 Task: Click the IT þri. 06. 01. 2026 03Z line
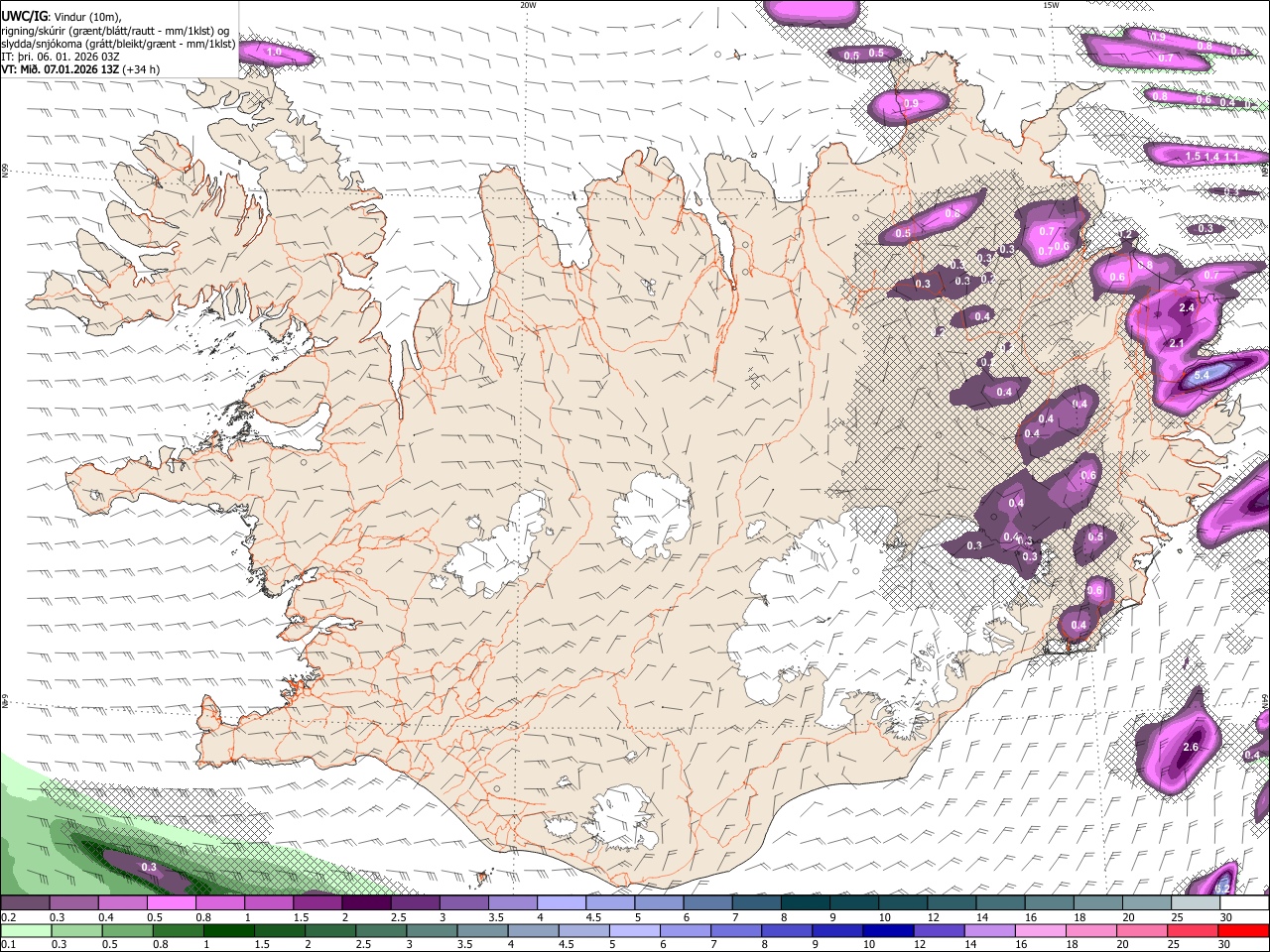pyautogui.click(x=61, y=58)
